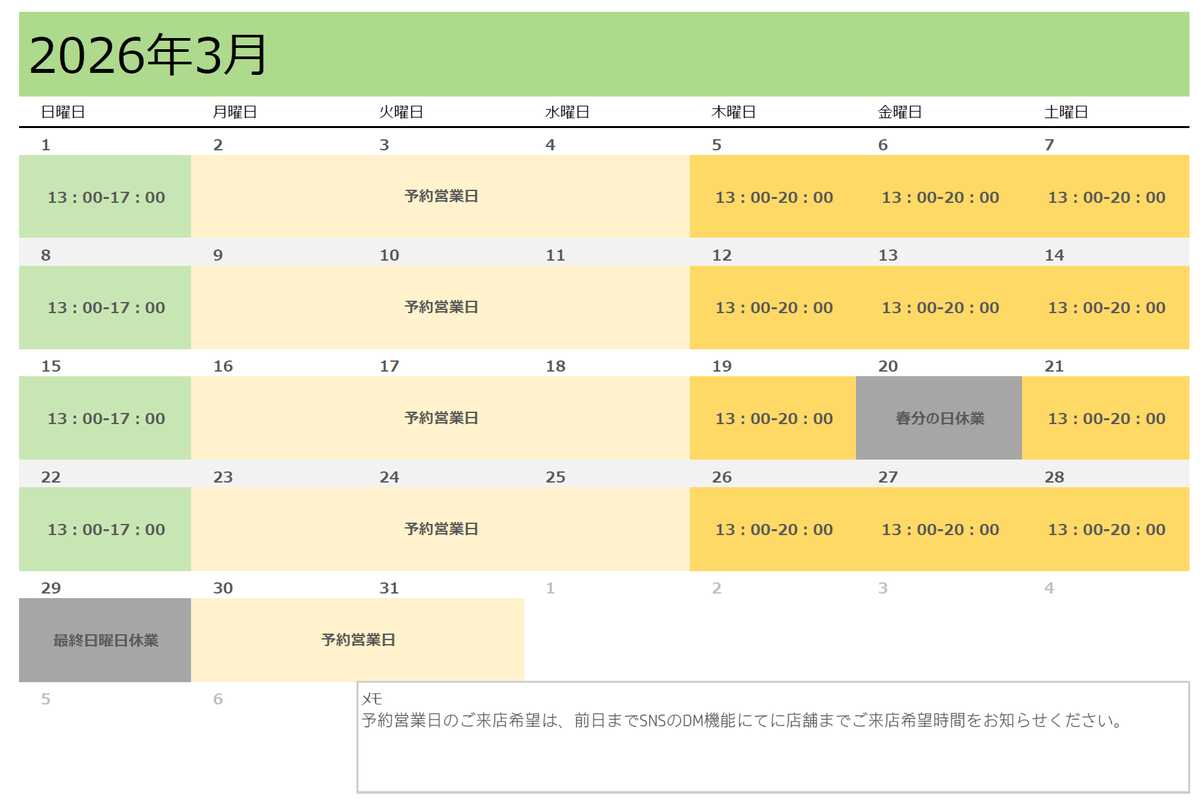Image resolution: width=1200 pixels, height=801 pixels.
Task: Select date number 9
Action: coord(218,256)
